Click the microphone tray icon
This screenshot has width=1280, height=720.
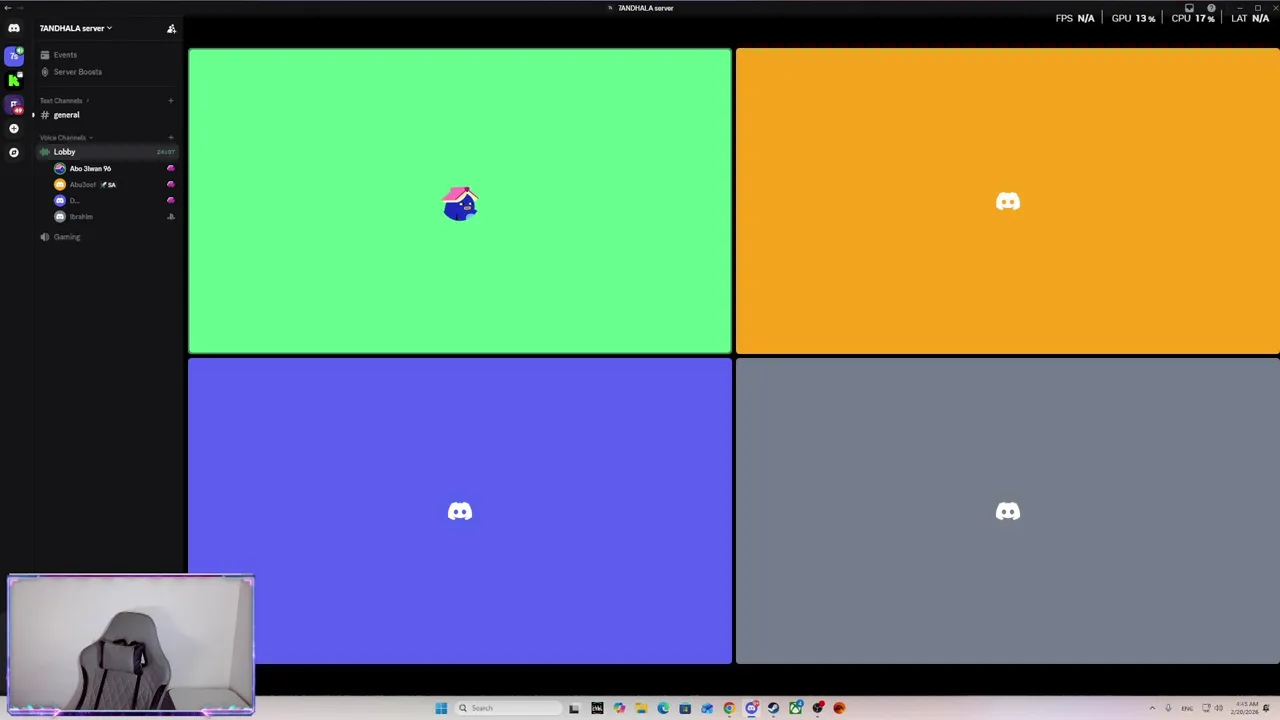point(1168,708)
